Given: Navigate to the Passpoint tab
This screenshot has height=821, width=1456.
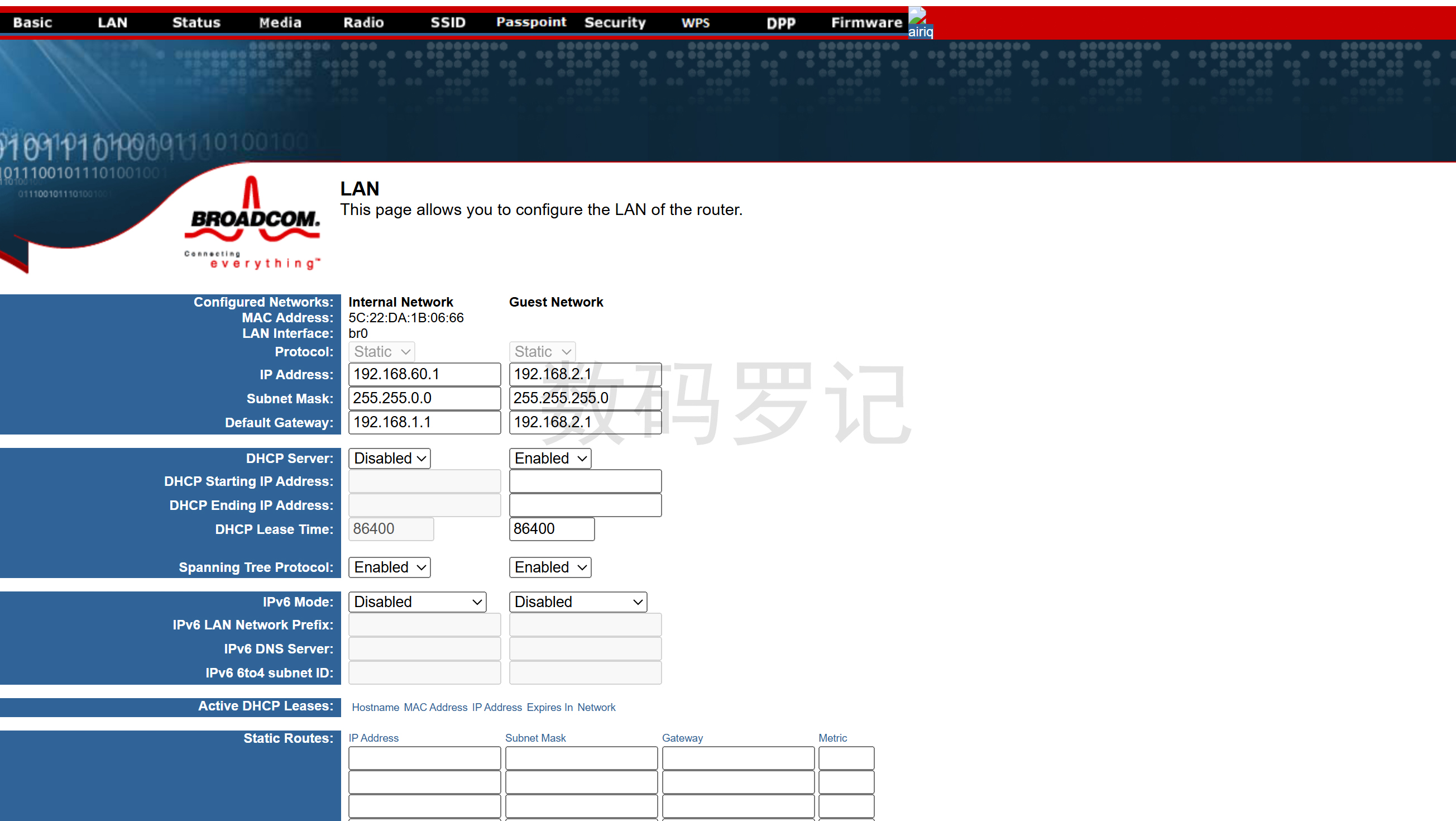Looking at the screenshot, I should click(531, 22).
